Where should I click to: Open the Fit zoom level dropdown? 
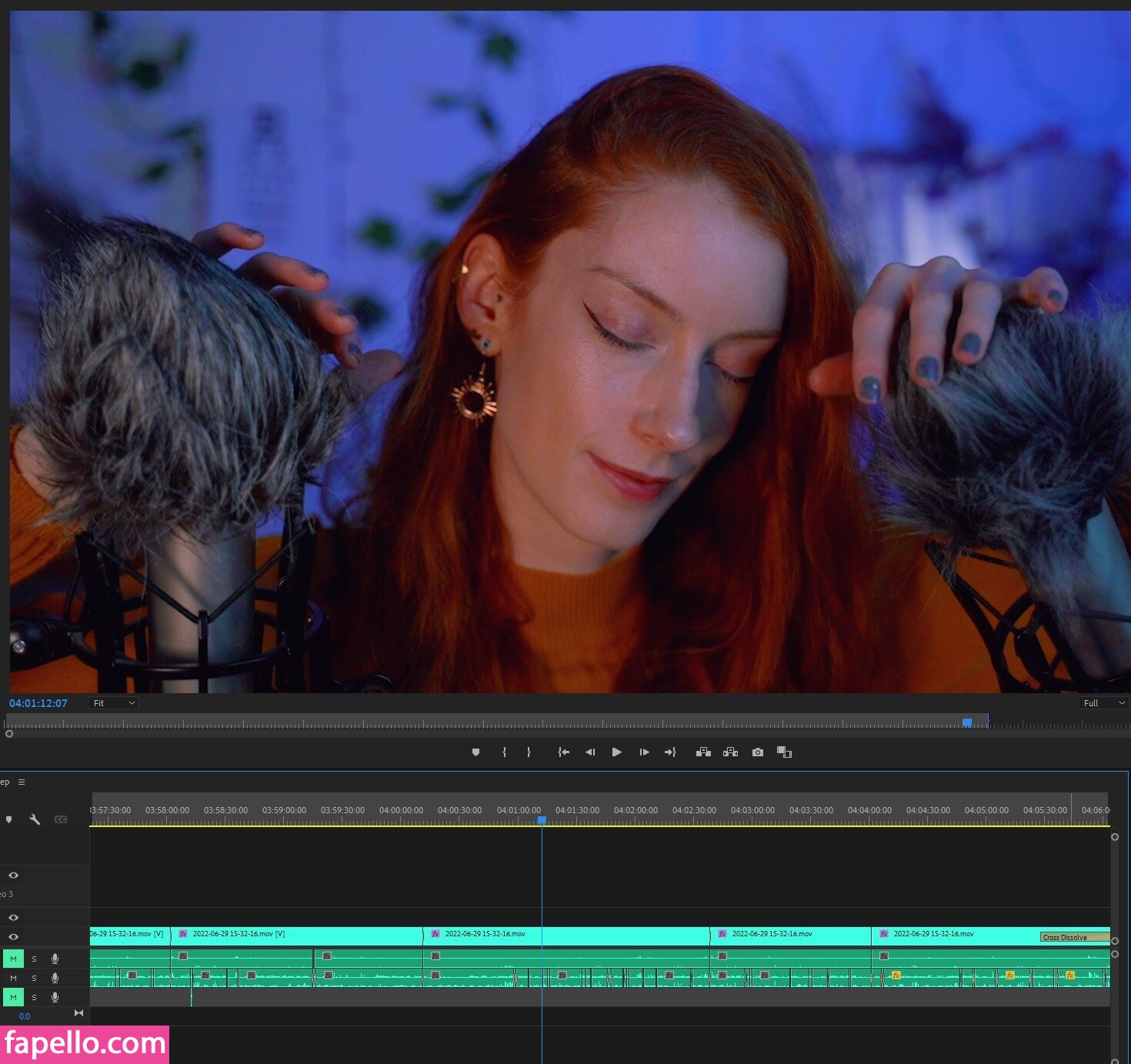(113, 703)
